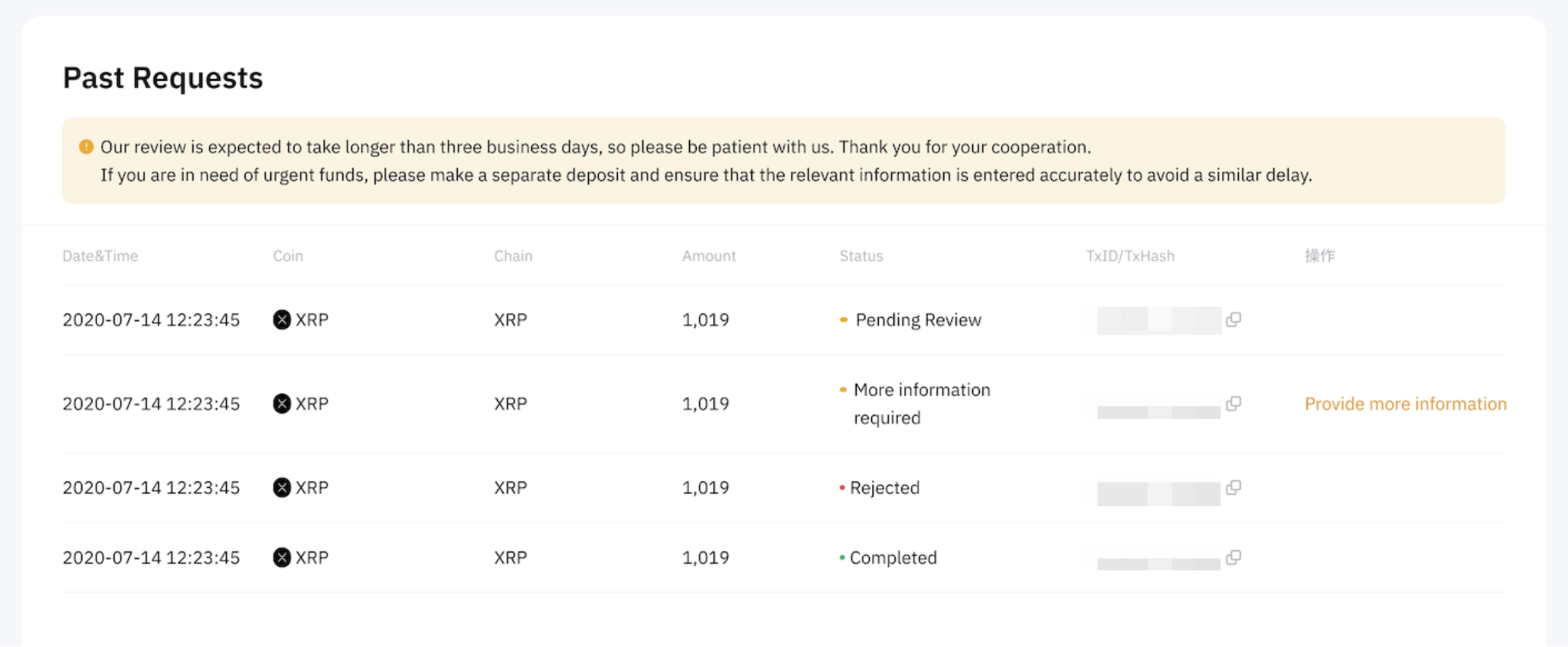Click XRP coin icon in More information row
1568x647 pixels.
coord(282,404)
